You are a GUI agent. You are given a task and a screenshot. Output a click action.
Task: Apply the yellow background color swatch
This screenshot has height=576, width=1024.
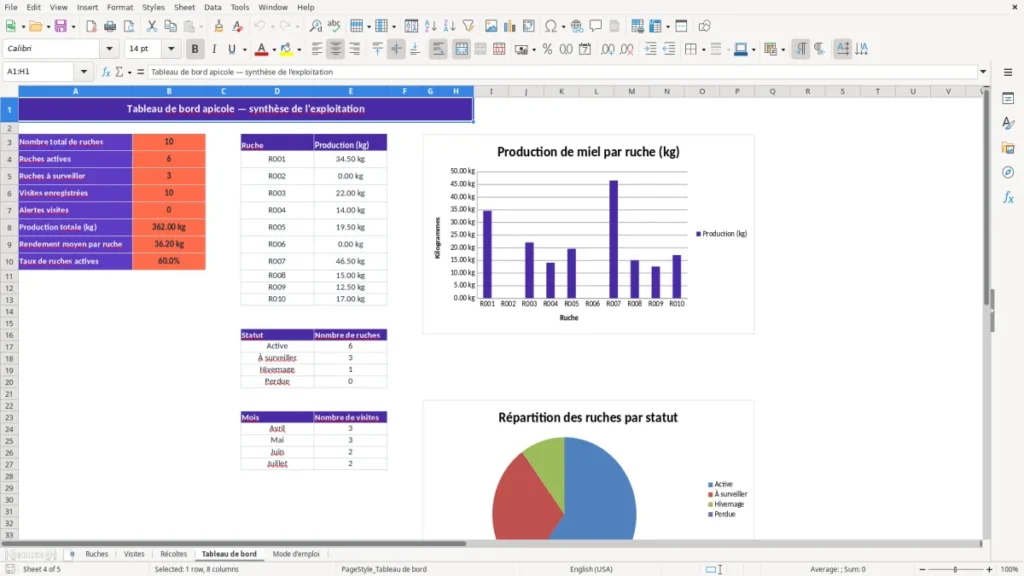(x=286, y=49)
